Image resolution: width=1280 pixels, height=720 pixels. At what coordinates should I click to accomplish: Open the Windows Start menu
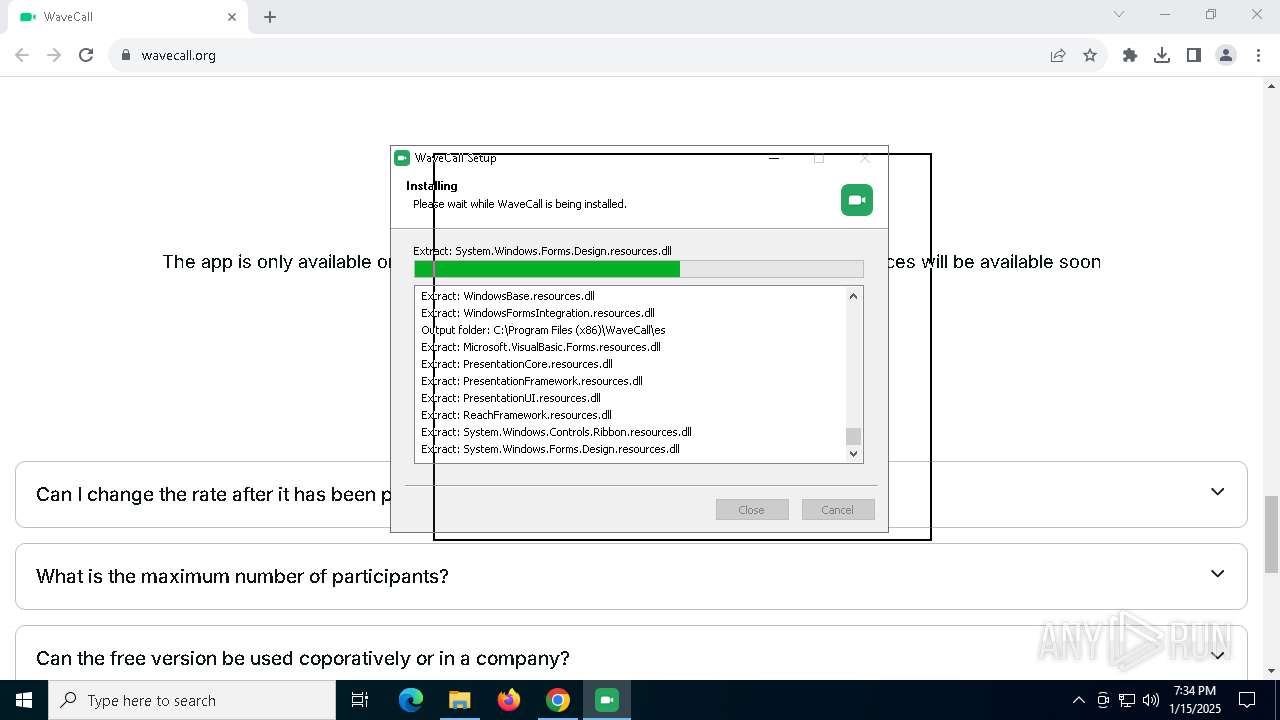24,700
